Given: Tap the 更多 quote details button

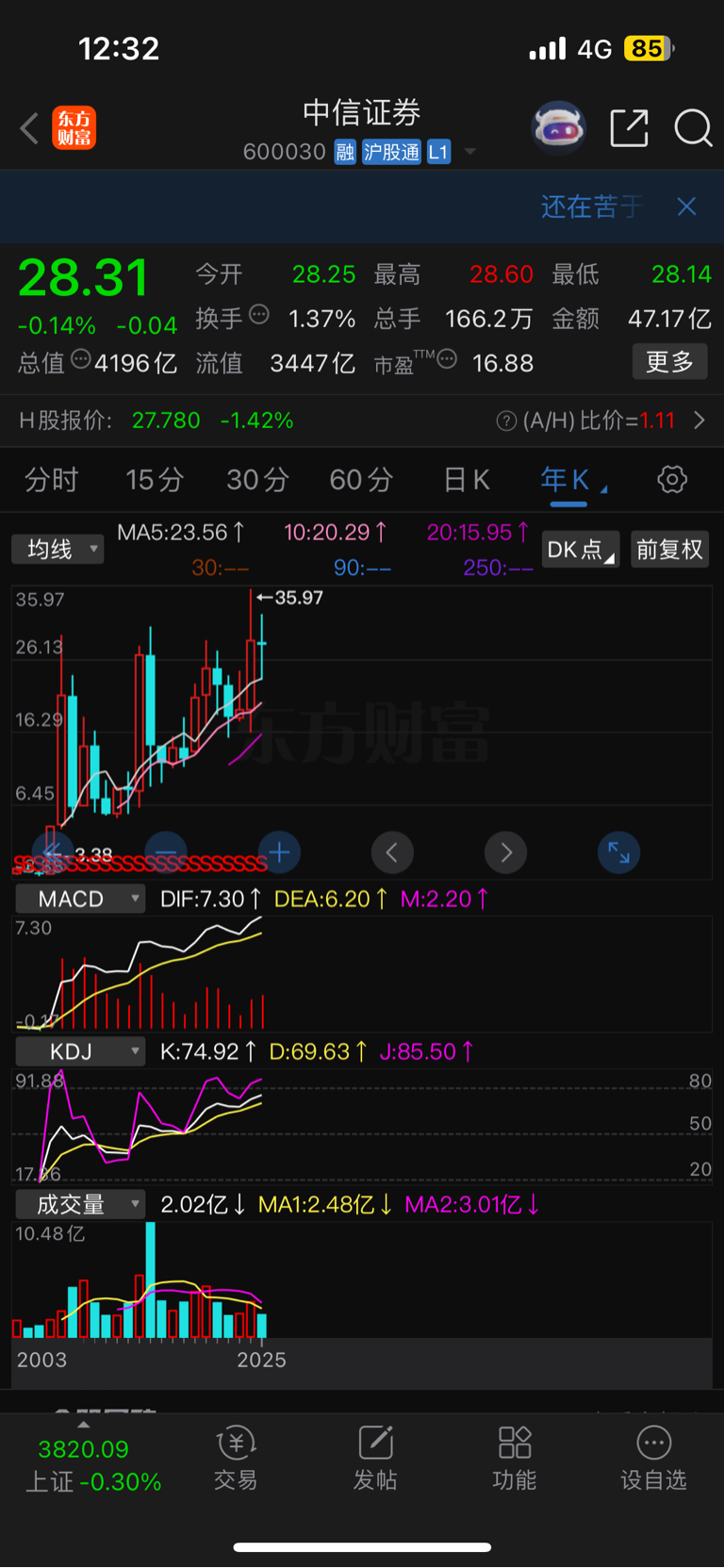Looking at the screenshot, I should (x=669, y=361).
